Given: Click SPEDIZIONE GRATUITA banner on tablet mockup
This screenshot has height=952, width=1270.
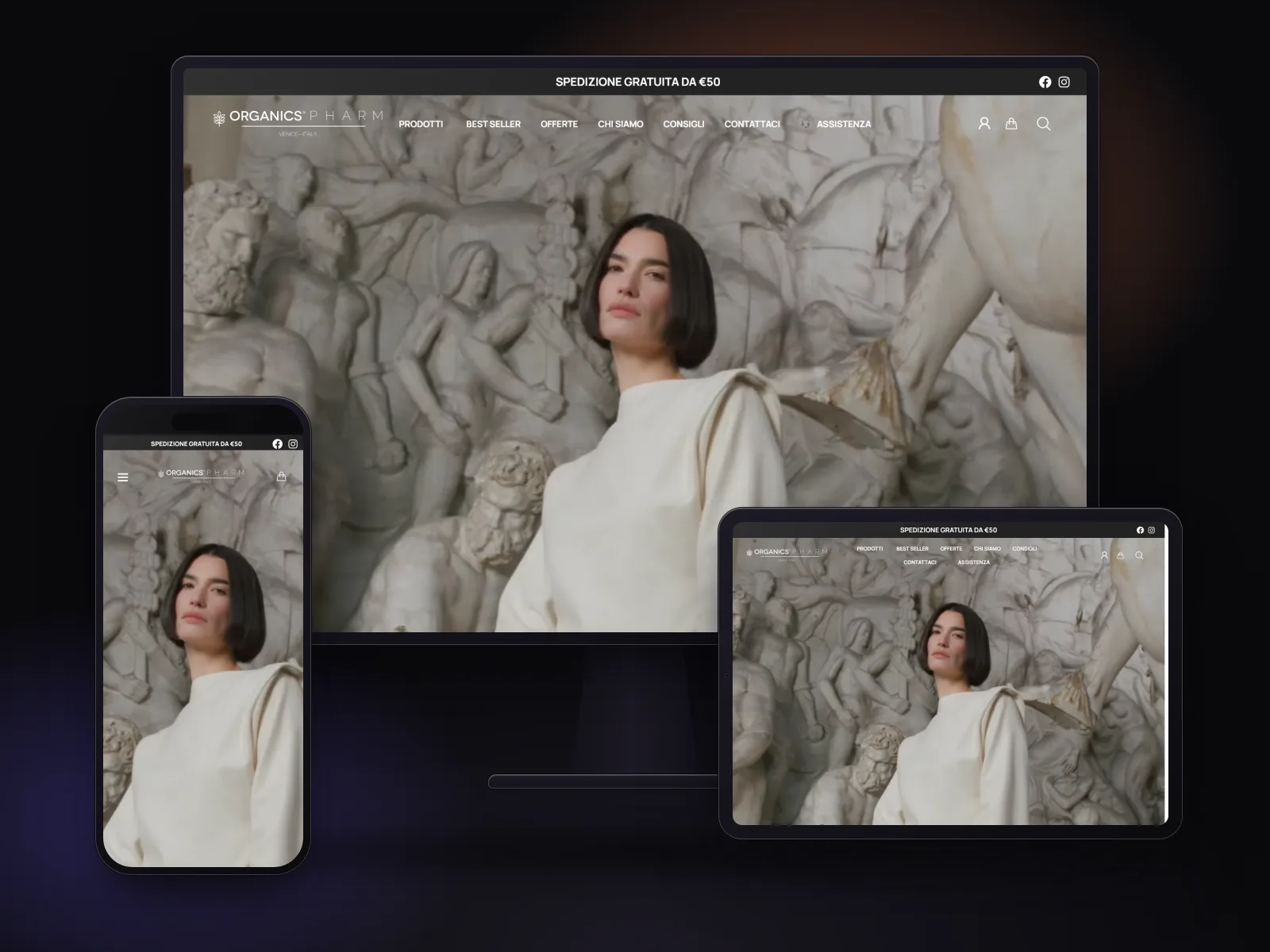Looking at the screenshot, I should [949, 530].
